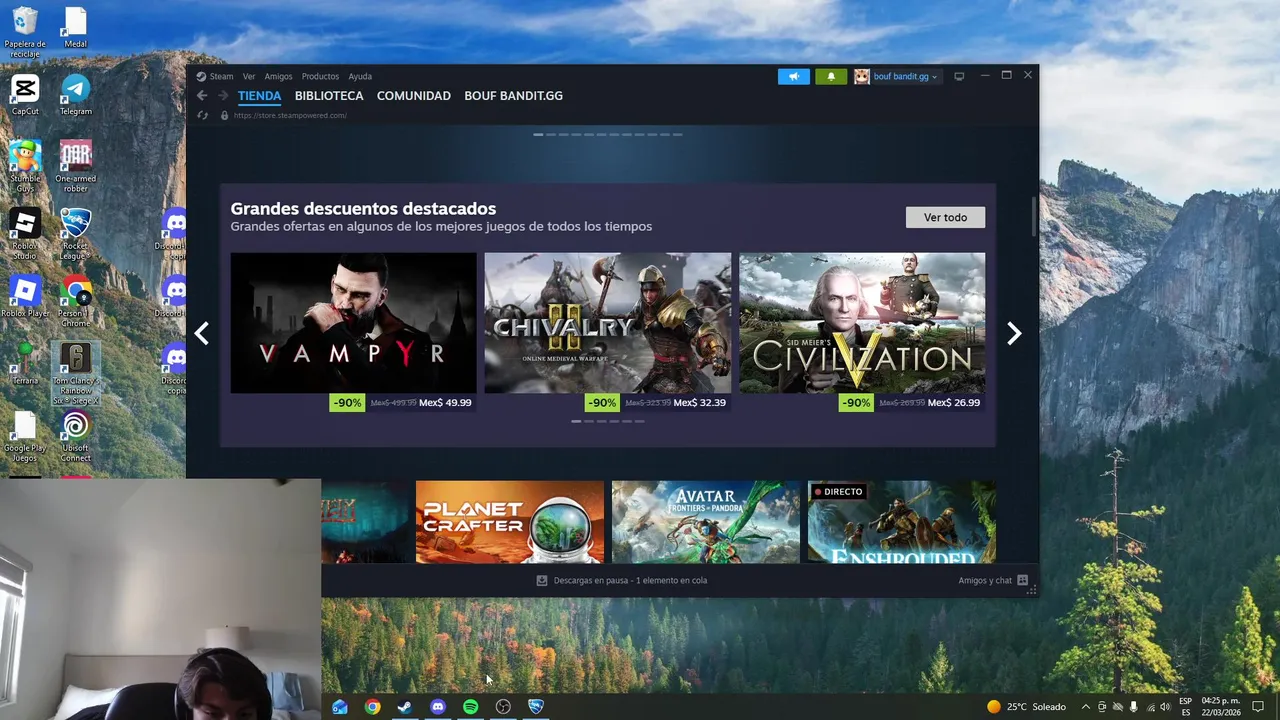This screenshot has height=720, width=1280.
Task: Open the Amigos menu
Action: click(x=278, y=76)
